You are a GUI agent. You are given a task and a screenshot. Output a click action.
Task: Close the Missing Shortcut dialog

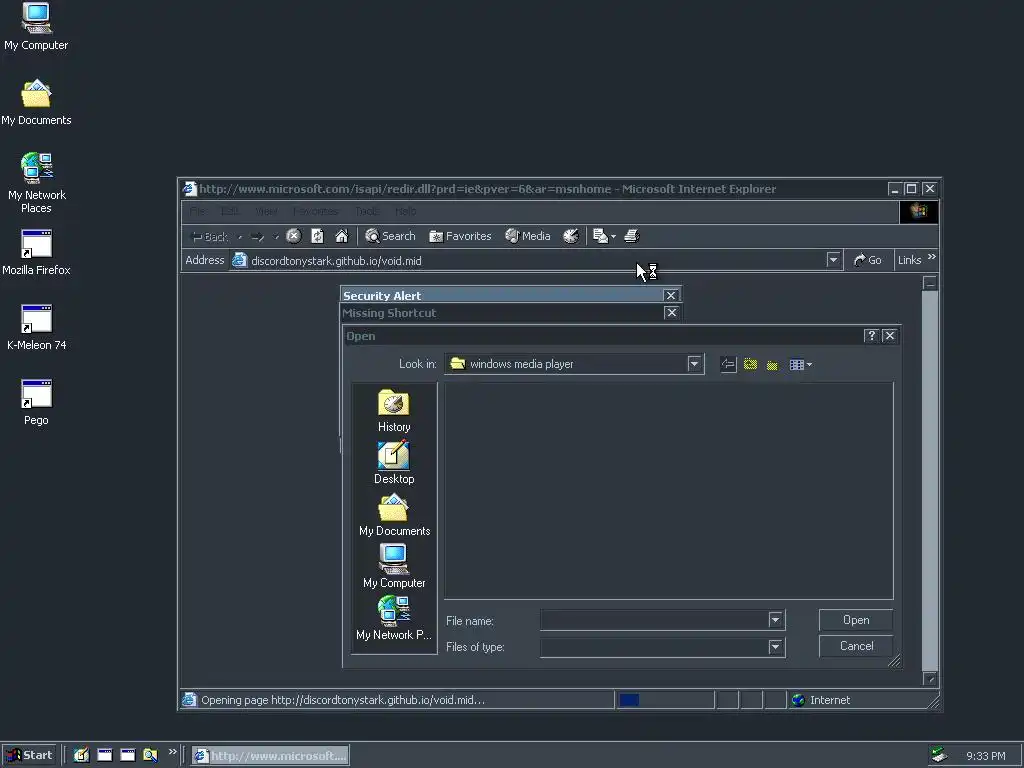[x=671, y=312]
